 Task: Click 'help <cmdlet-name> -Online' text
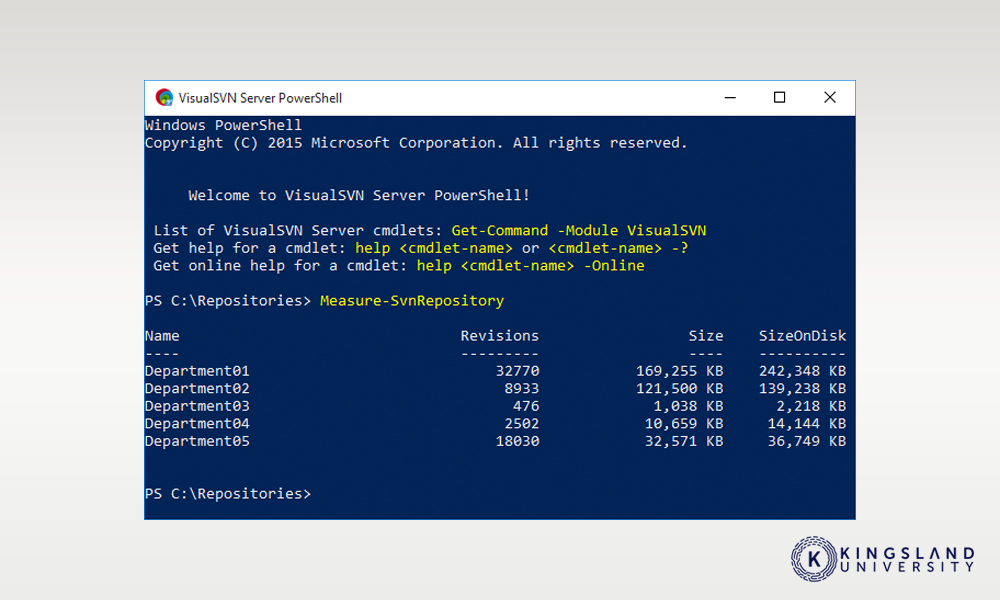click(x=531, y=265)
